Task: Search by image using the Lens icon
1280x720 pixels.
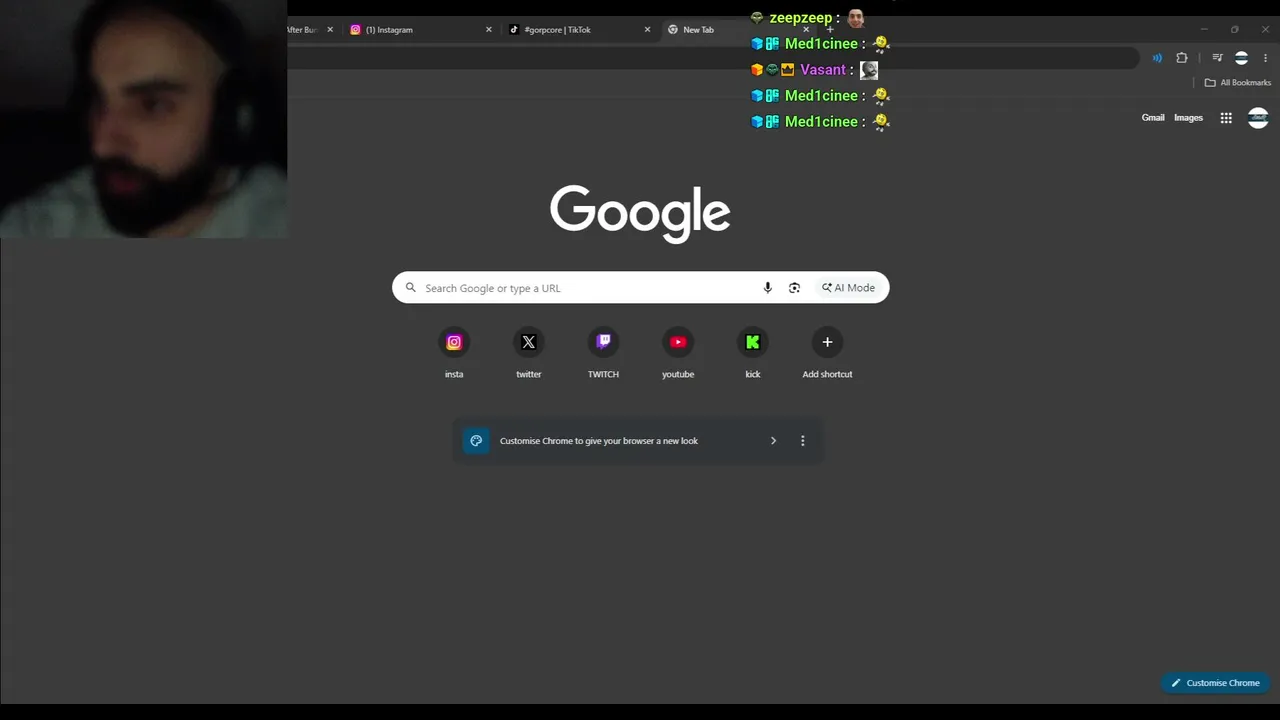Action: coord(794,288)
